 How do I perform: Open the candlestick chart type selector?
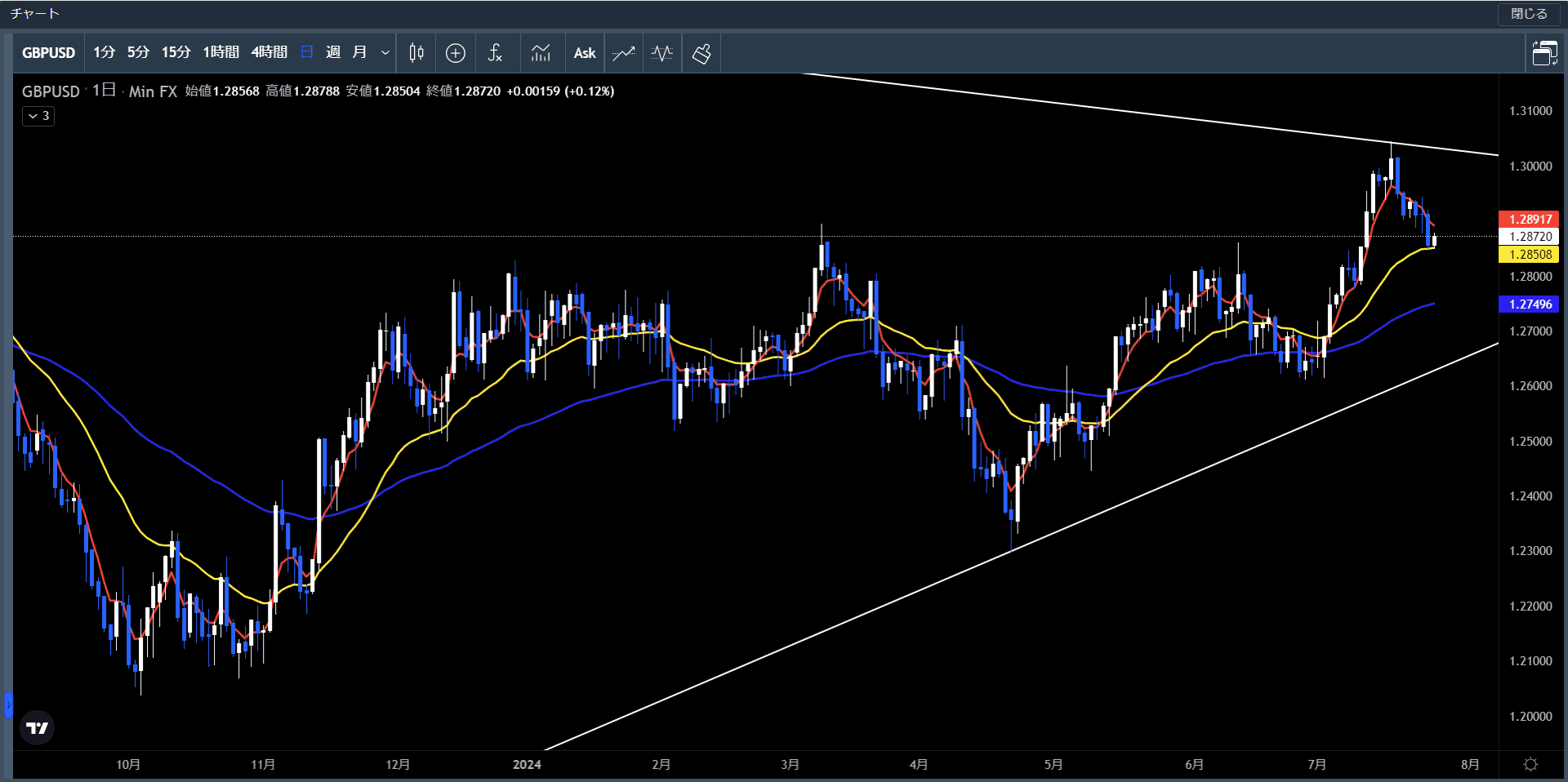416,53
